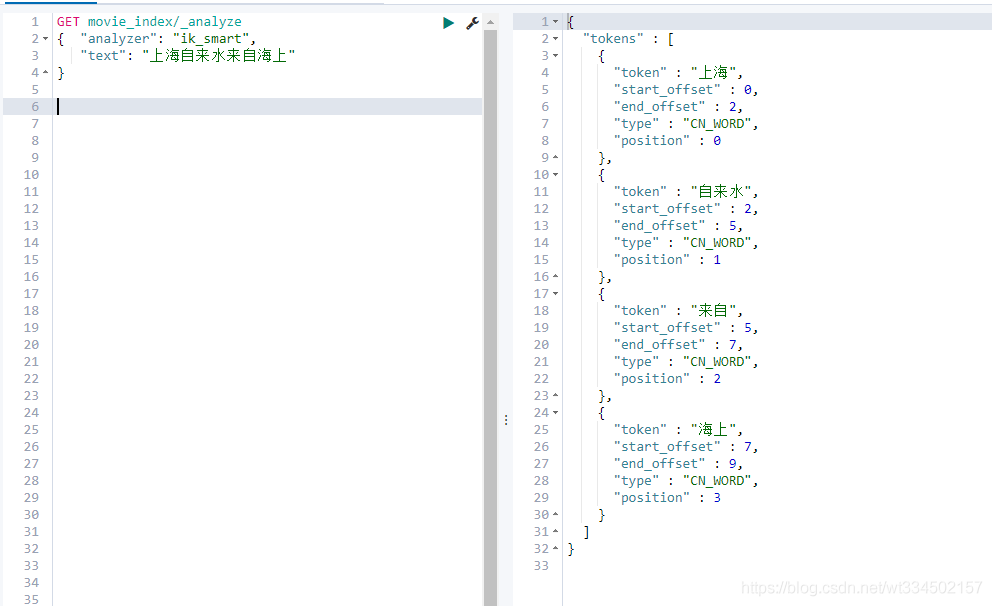
Task: Click request gutter line number 35
Action: [31, 599]
